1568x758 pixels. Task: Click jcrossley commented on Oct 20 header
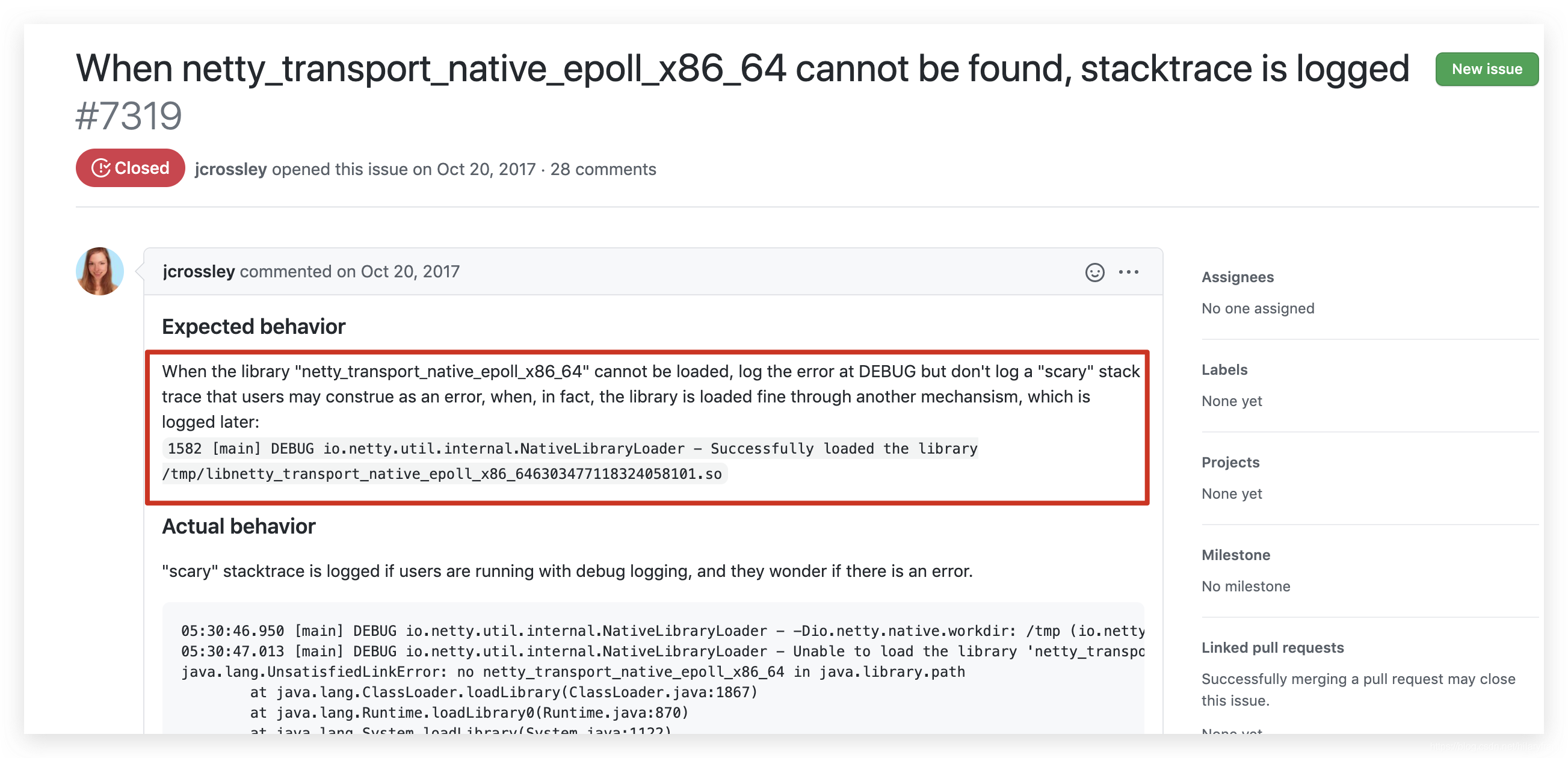click(x=310, y=271)
